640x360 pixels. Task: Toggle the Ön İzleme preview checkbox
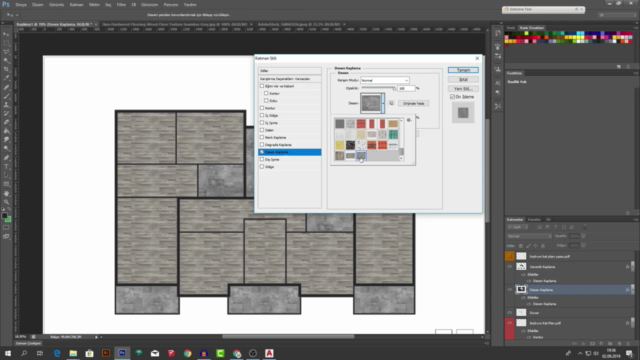[x=452, y=97]
